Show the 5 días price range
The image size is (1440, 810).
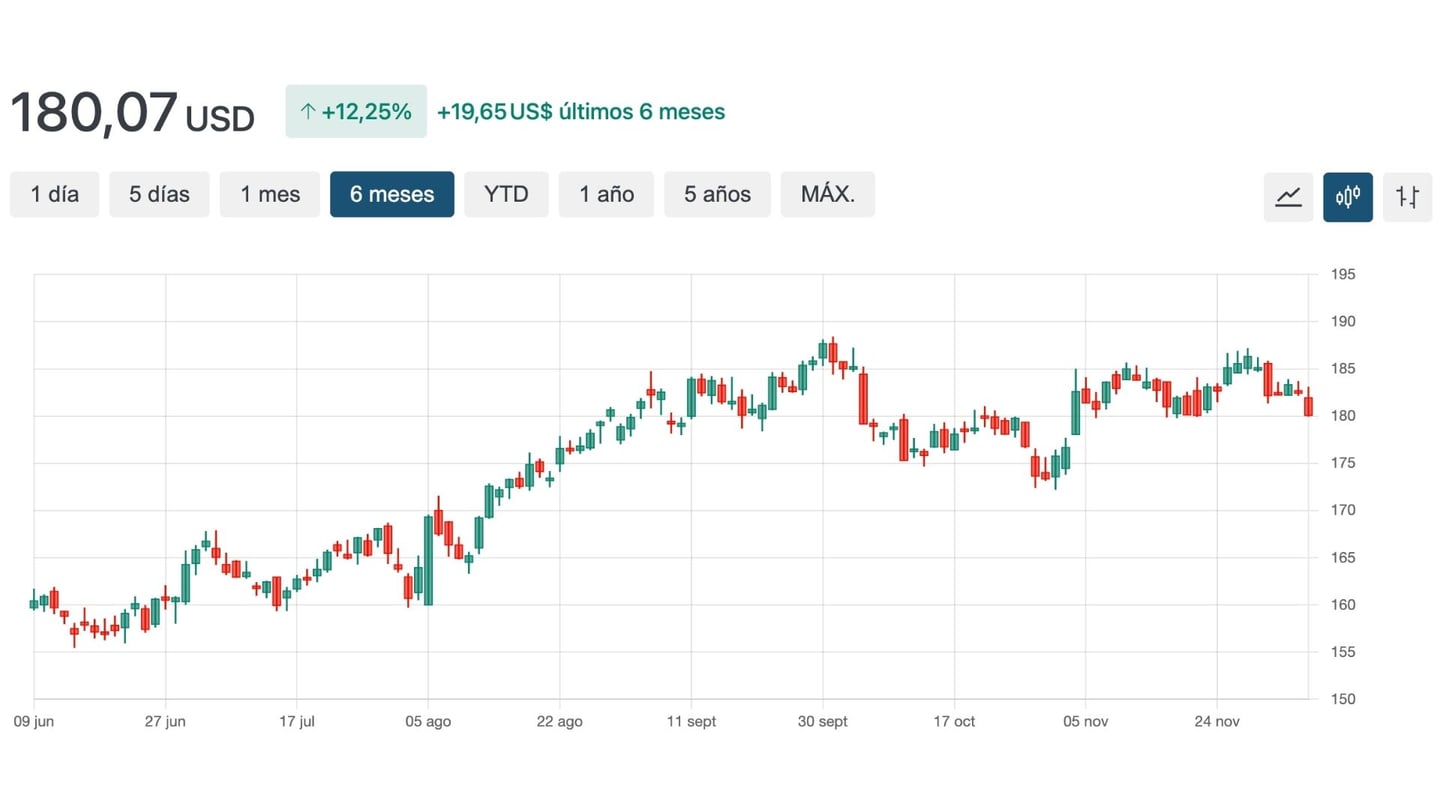tap(159, 194)
